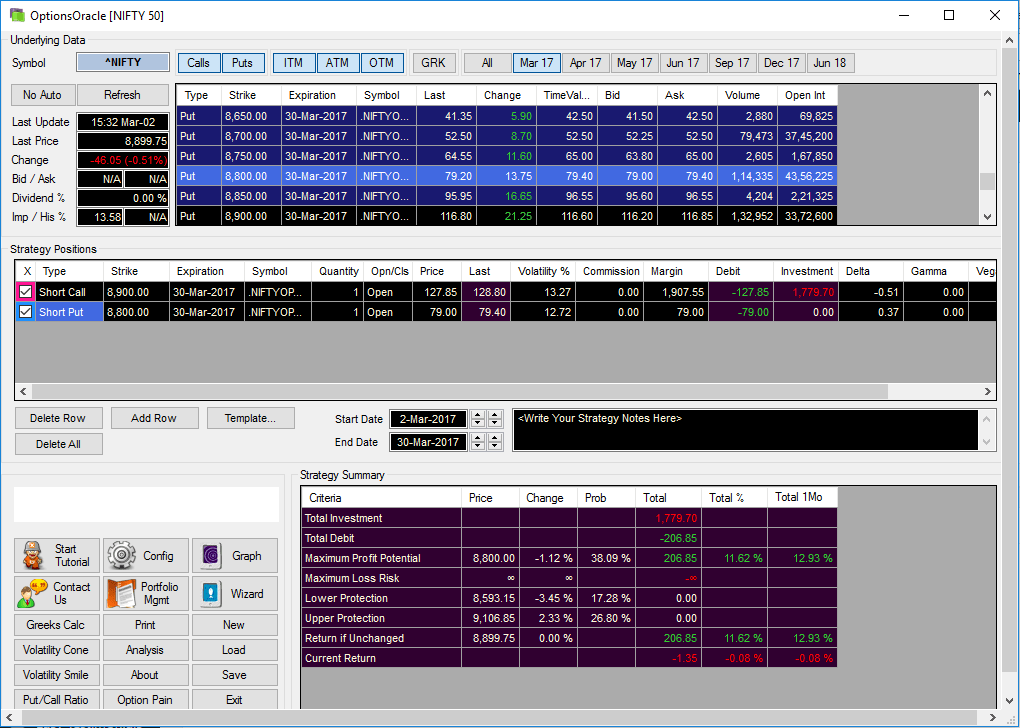The image size is (1020, 728).
Task: Click the End Date field
Action: click(x=428, y=442)
